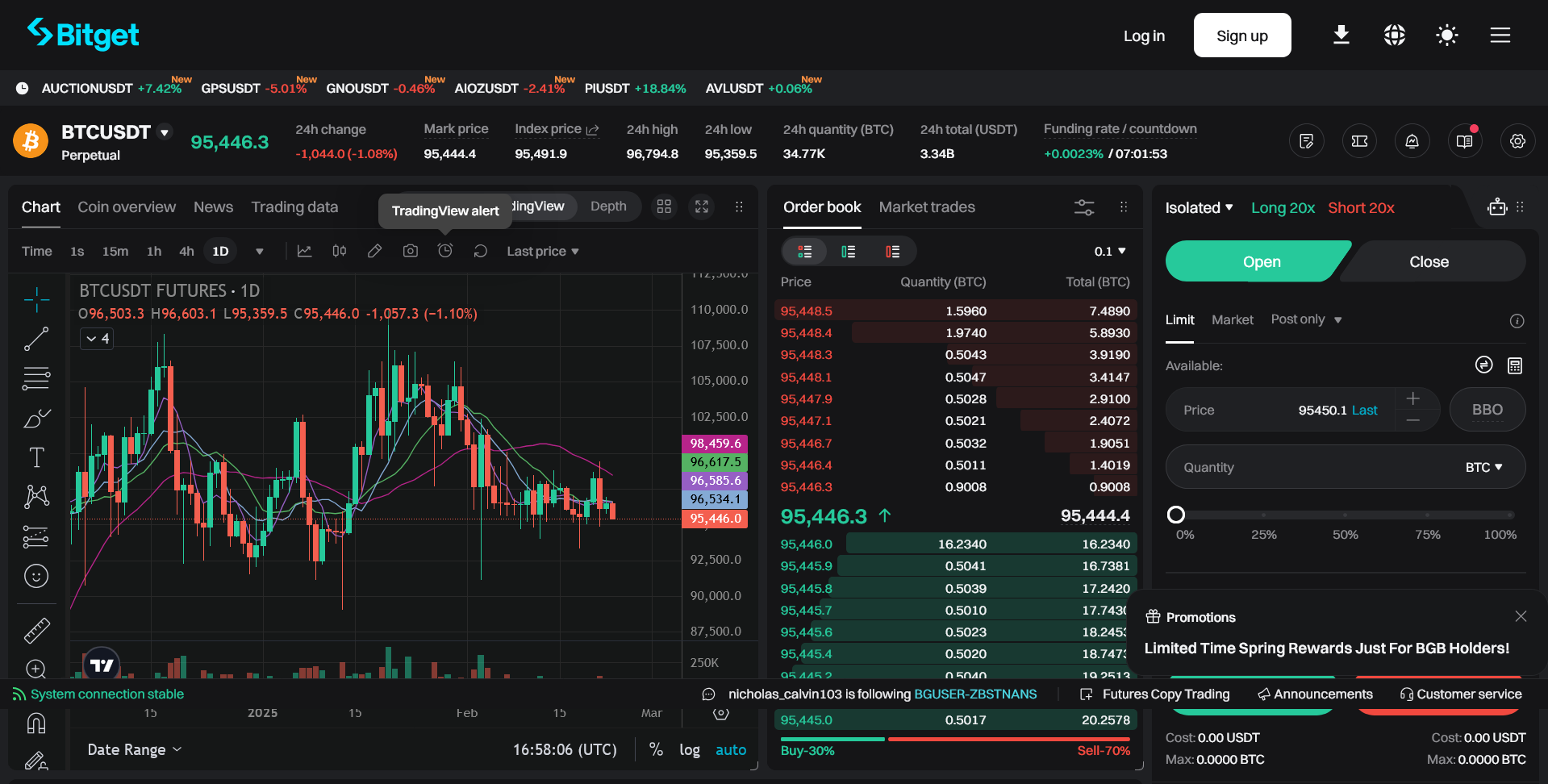Open the tutorial book icon
The height and width of the screenshot is (784, 1548).
coord(1465,141)
